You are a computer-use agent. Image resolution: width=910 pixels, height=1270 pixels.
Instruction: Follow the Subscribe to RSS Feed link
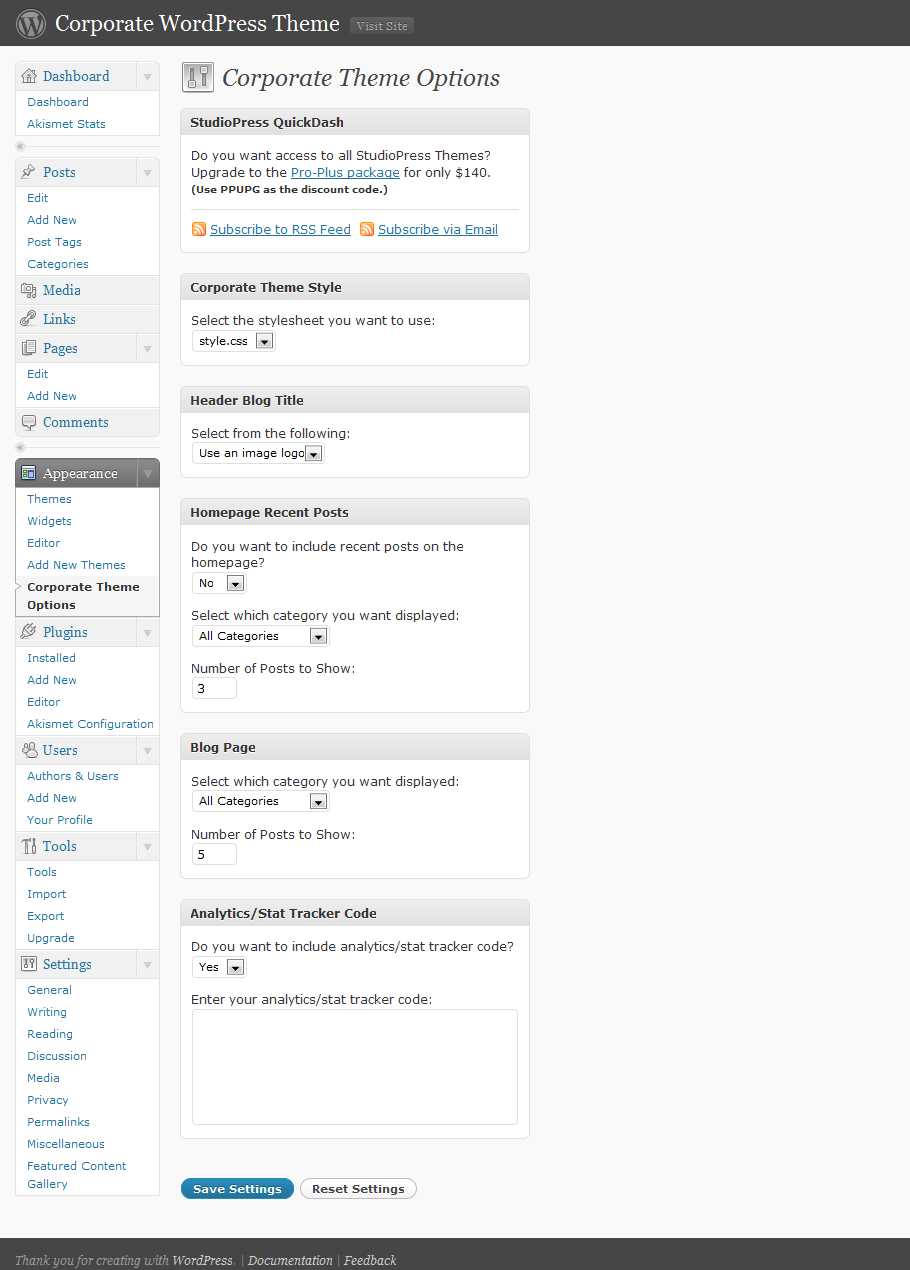tap(280, 230)
